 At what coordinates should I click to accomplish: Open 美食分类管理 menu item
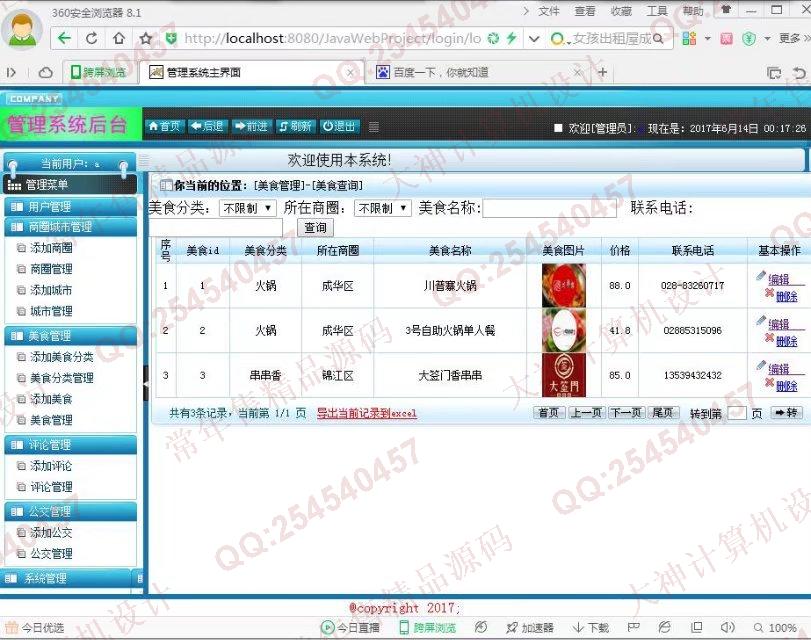62,378
